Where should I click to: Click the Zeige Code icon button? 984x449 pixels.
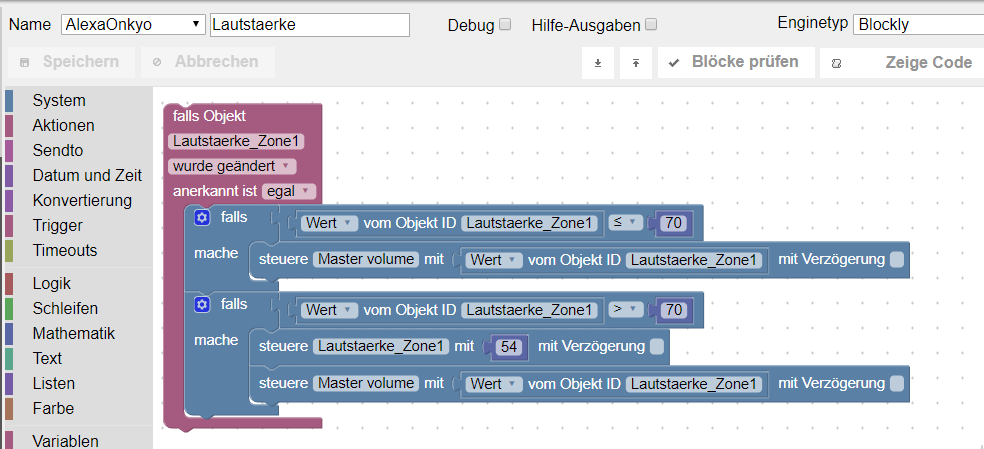click(x=902, y=63)
